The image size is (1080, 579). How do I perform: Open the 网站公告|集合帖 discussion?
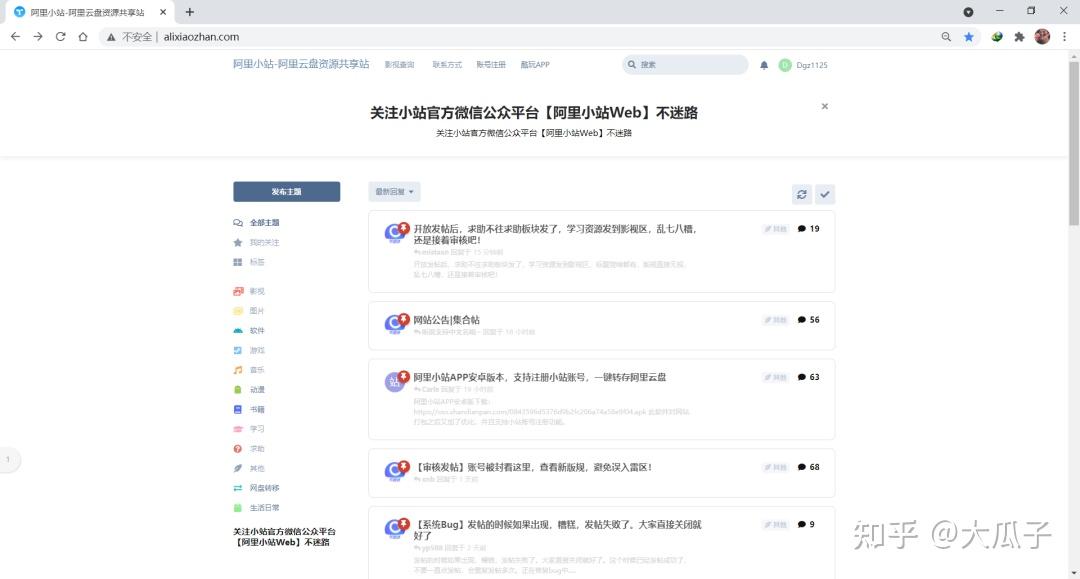click(446, 319)
